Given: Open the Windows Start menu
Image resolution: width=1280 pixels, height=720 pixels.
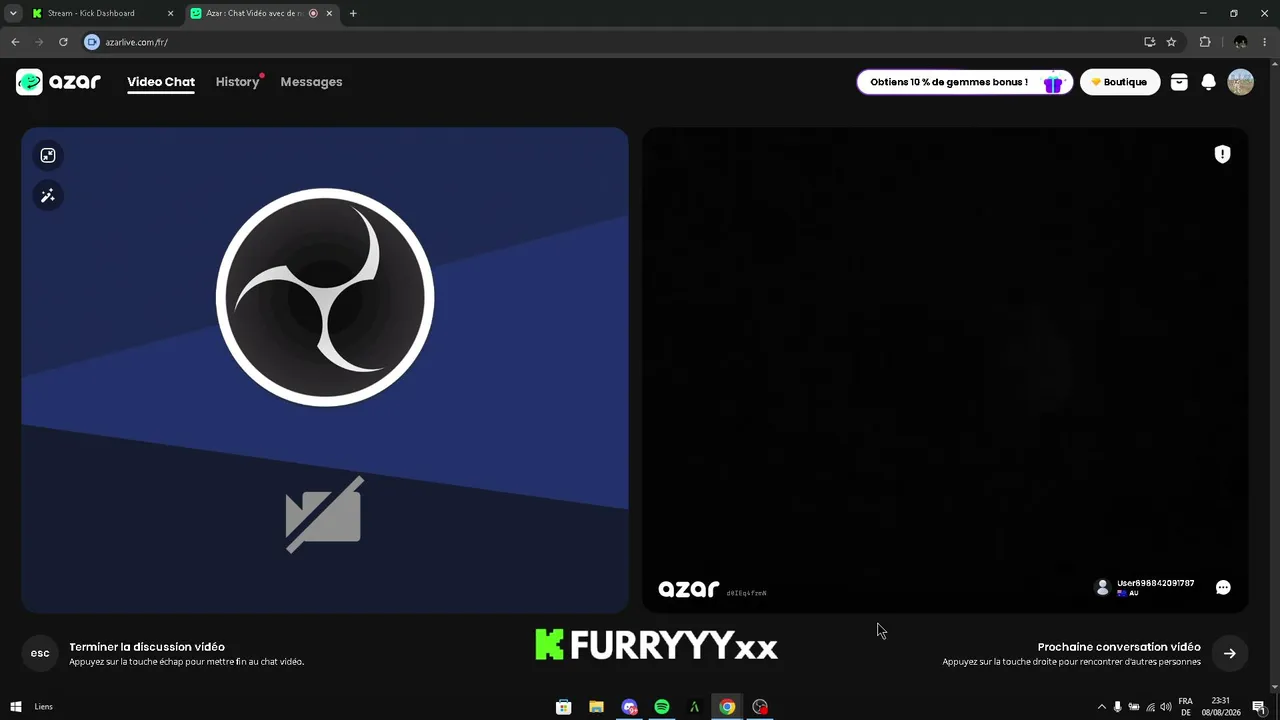Looking at the screenshot, I should (16, 707).
